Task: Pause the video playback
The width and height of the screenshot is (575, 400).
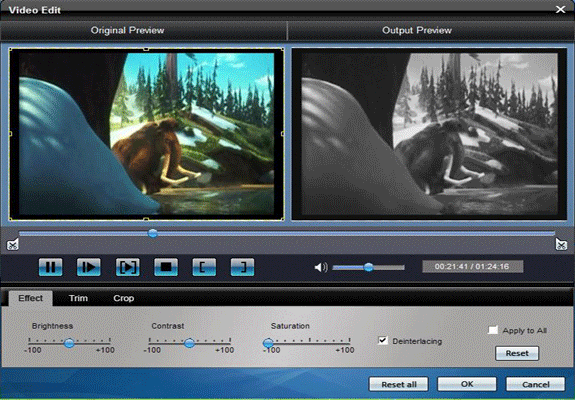Action: coord(51,267)
